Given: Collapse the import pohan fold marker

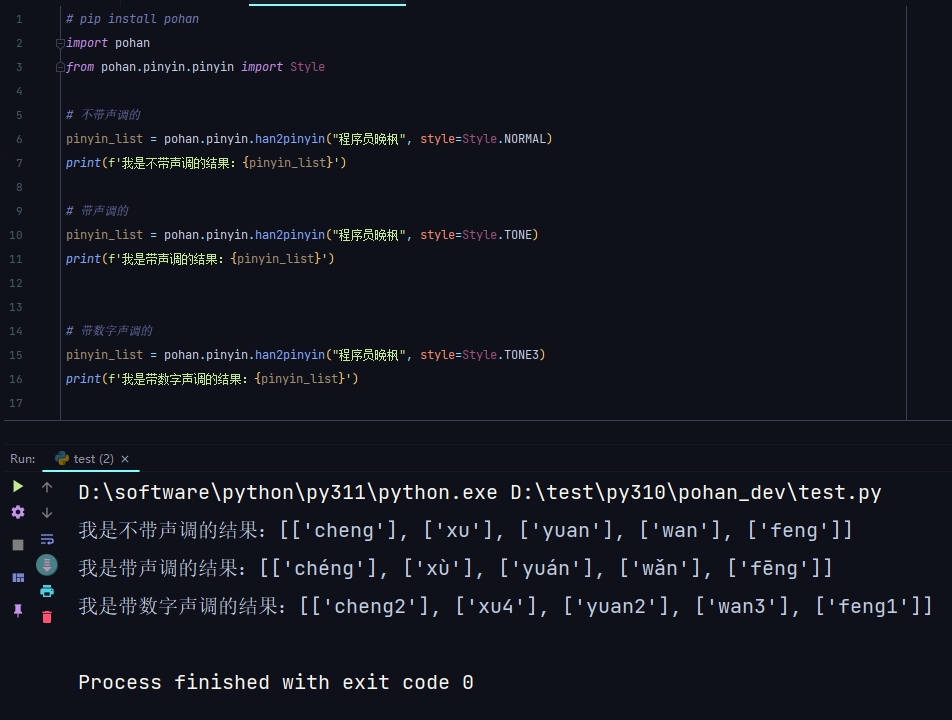Looking at the screenshot, I should (61, 43).
